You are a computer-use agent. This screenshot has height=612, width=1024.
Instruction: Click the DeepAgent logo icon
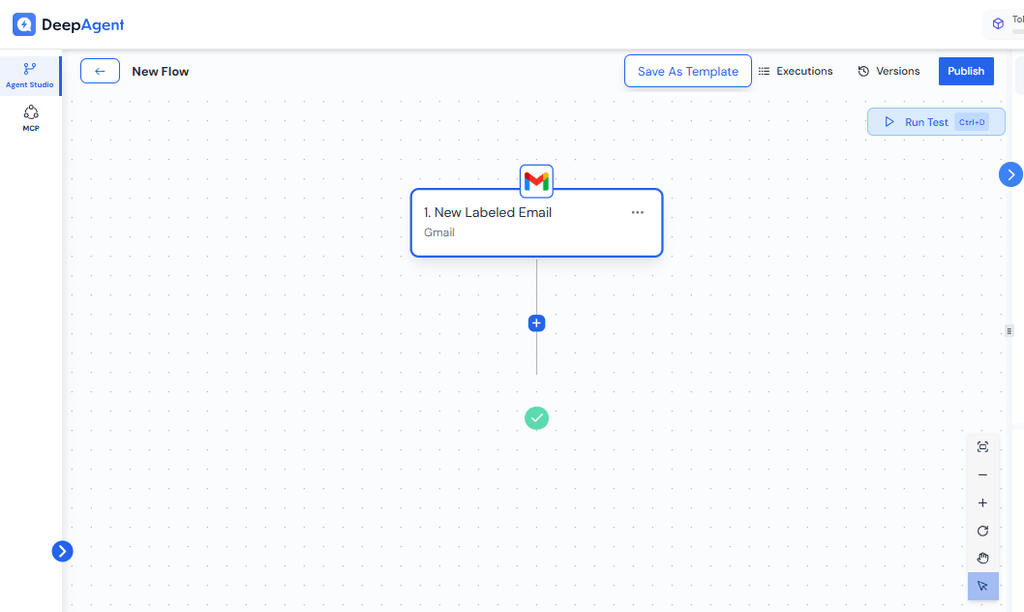point(23,24)
